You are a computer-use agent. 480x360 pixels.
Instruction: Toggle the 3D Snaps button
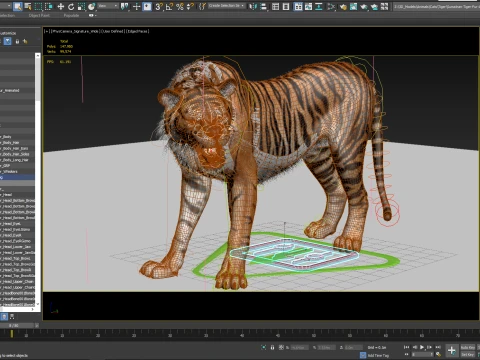(x=159, y=6)
